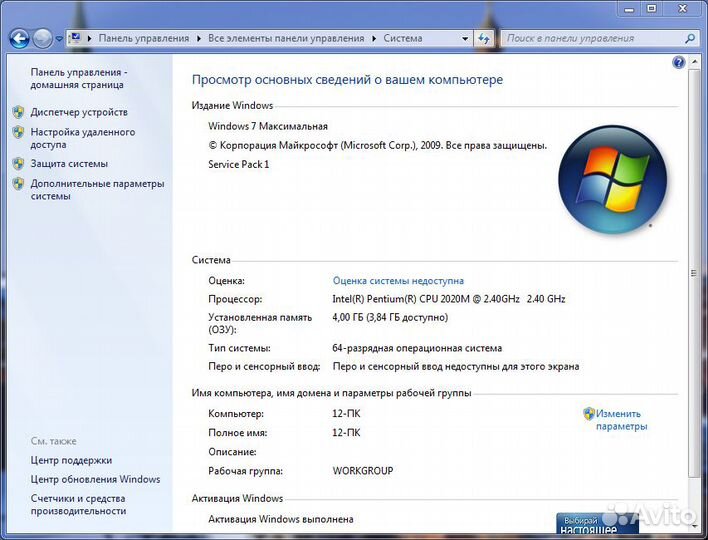Click the Windows 7 Максимальная text
The height and width of the screenshot is (540, 708).
click(x=268, y=126)
